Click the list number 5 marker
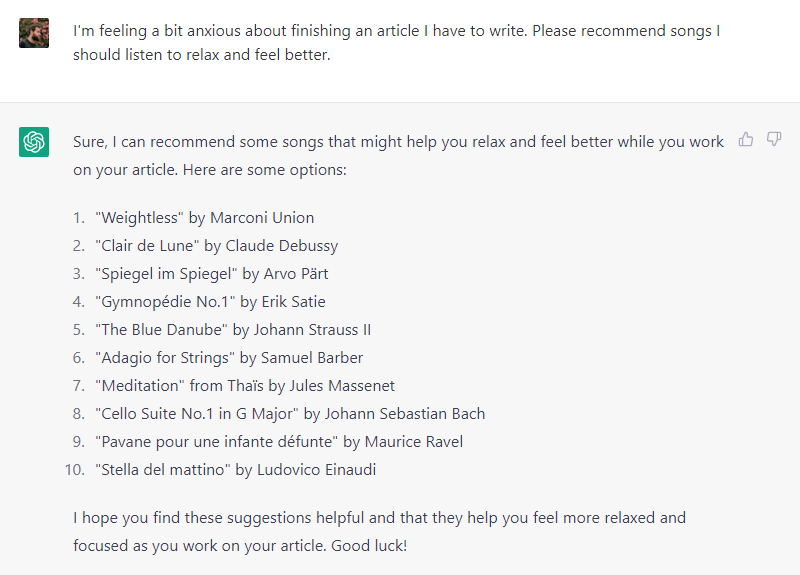This screenshot has width=800, height=575. click(x=79, y=330)
